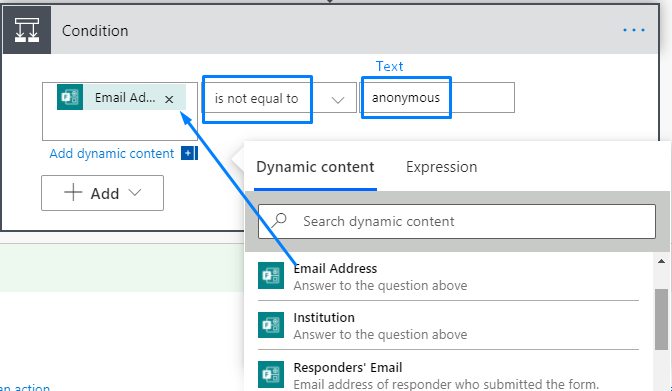Screen dimensions: 672x391
Task: Open the Add dropdown button
Action: click(x=102, y=193)
